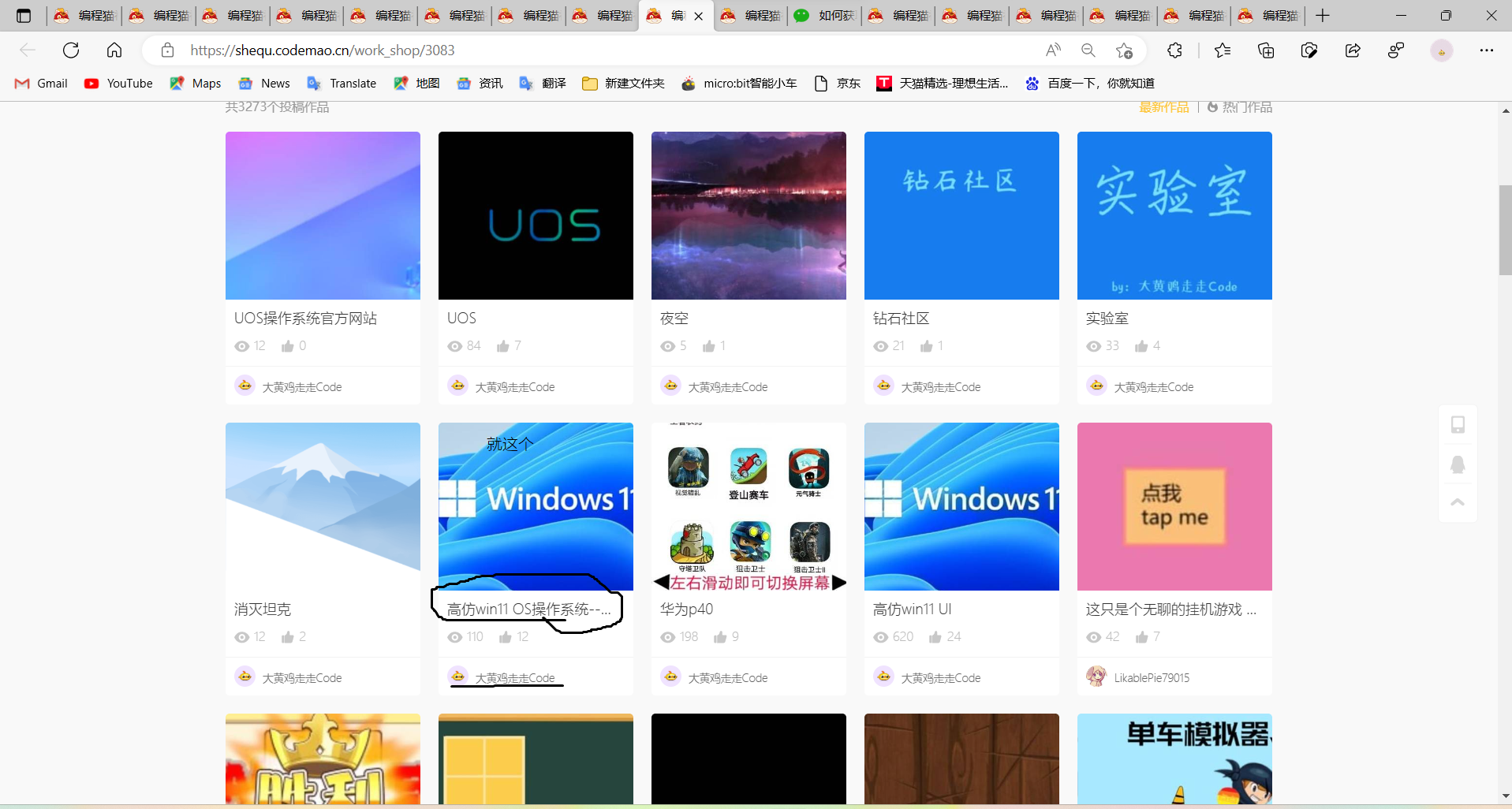Open the tab actions menu icon
The image size is (1512, 809).
pyautogui.click(x=24, y=16)
